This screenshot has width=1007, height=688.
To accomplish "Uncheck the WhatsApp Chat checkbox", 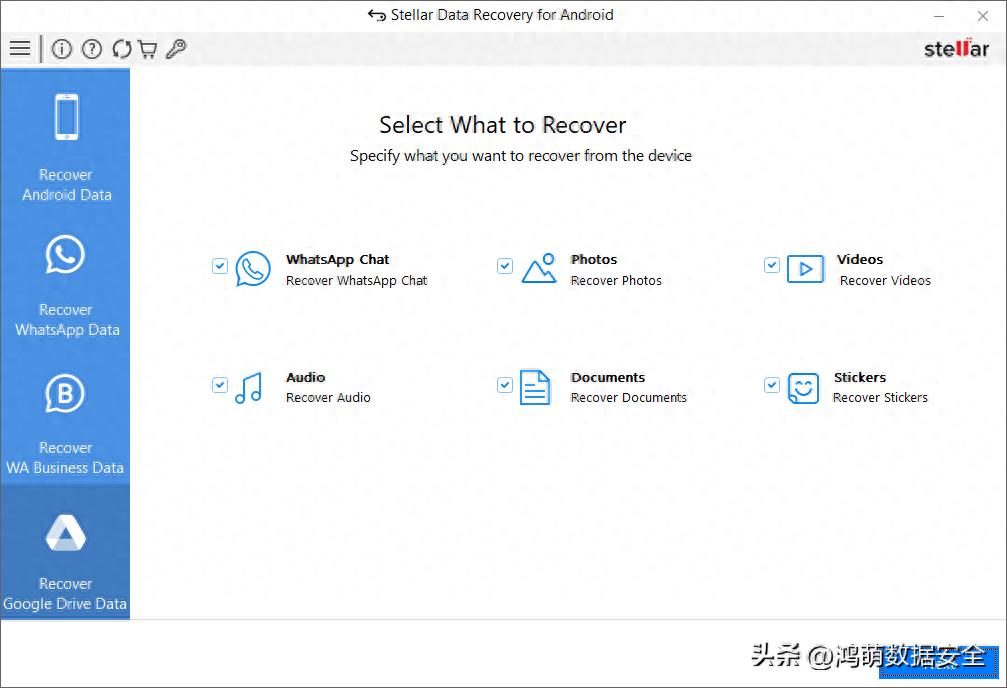I will point(220,266).
